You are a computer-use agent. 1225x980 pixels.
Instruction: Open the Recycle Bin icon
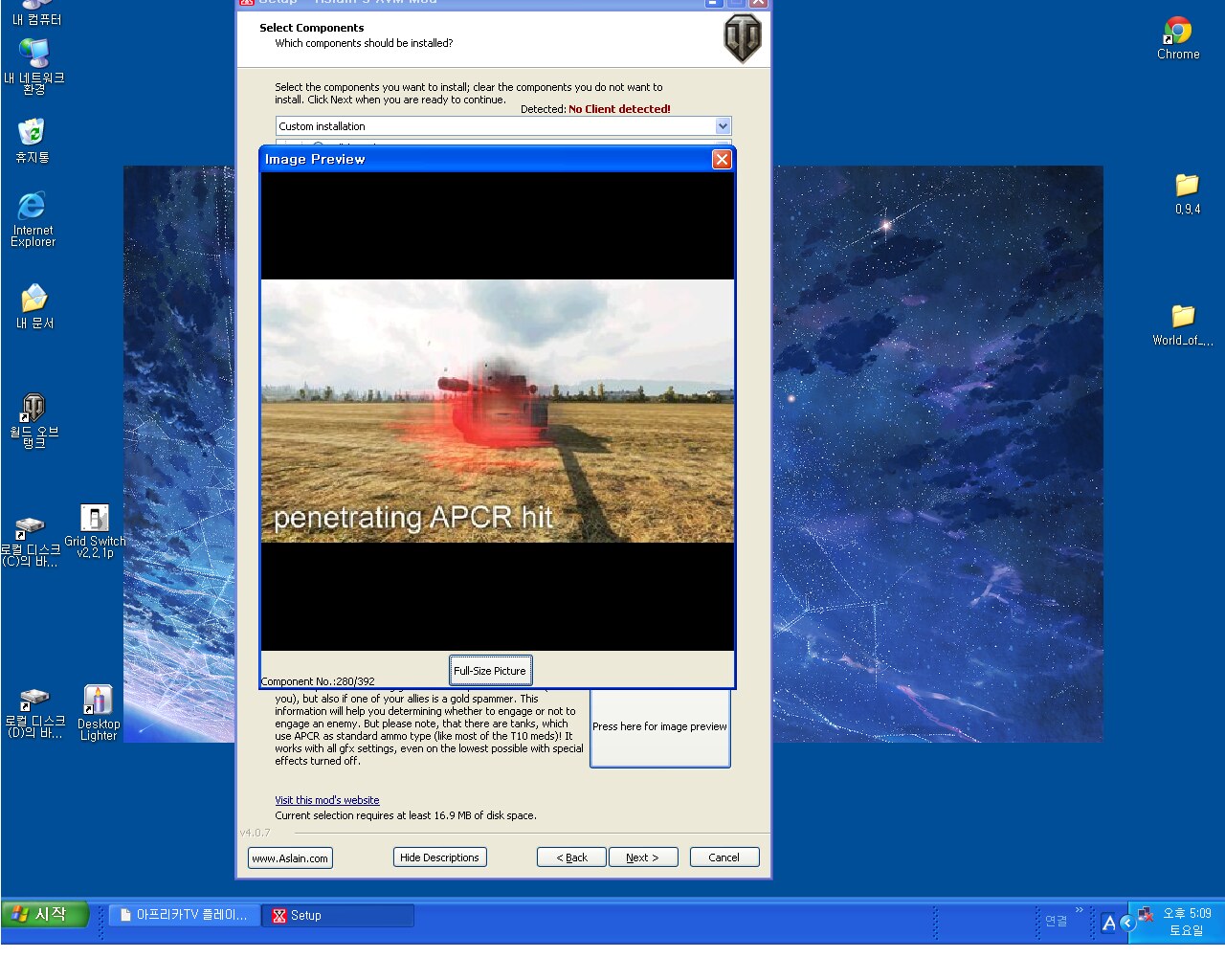click(x=32, y=133)
